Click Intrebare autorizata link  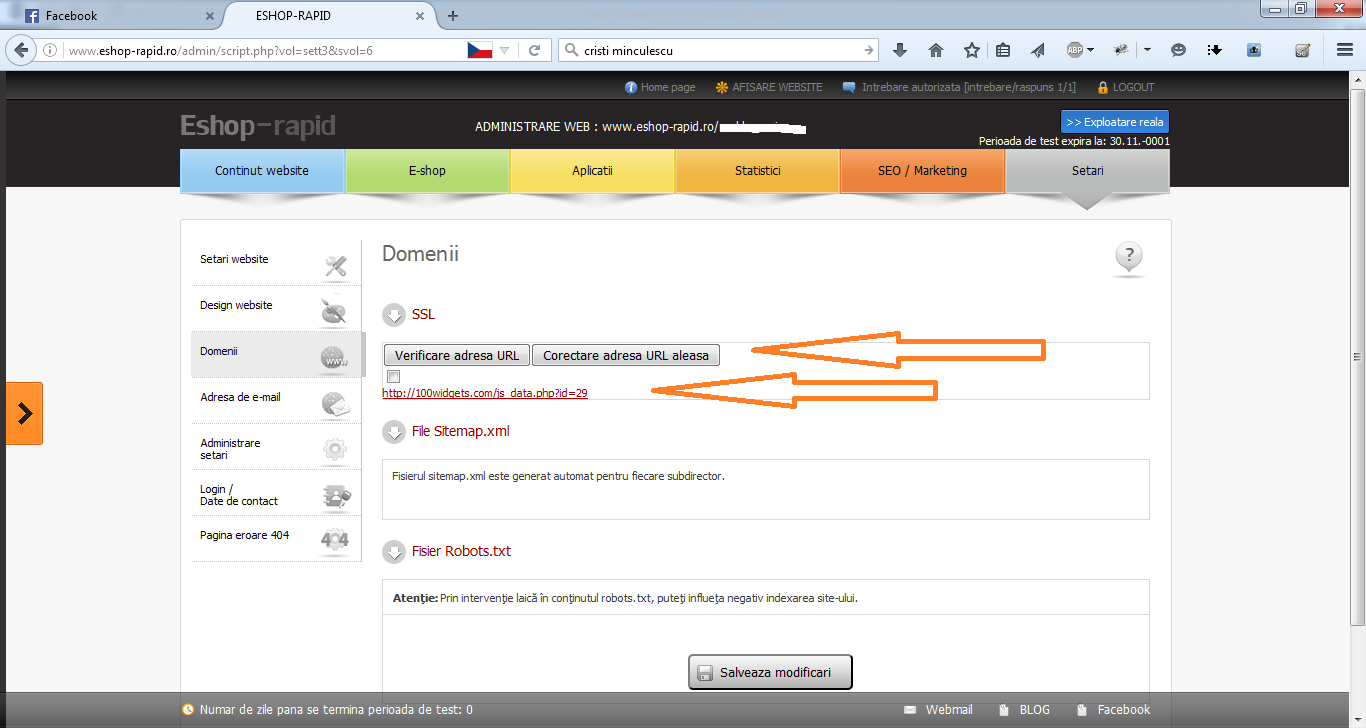click(x=959, y=87)
